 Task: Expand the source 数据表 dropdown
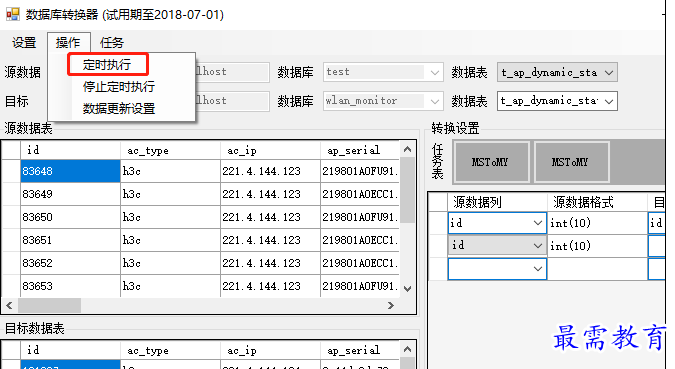coord(609,72)
